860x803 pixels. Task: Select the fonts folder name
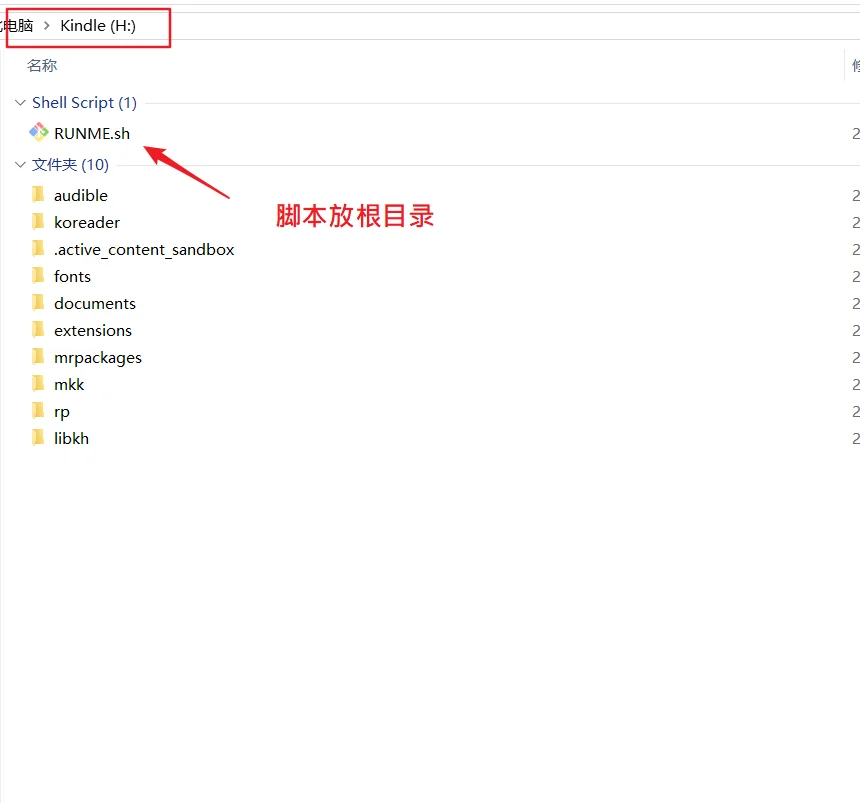72,276
